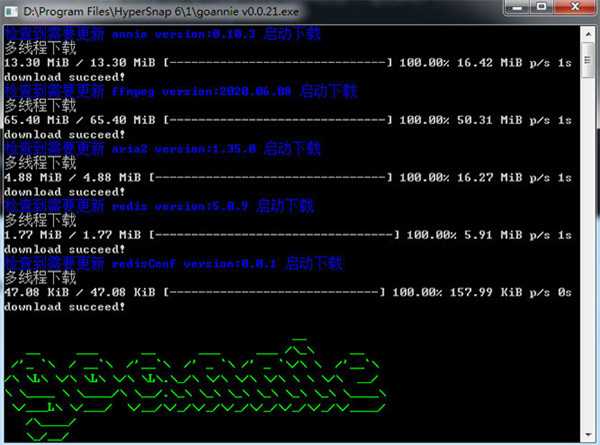Click the ffmpeg version:2020.06.08 update line
This screenshot has height=445, width=600.
click(x=180, y=91)
